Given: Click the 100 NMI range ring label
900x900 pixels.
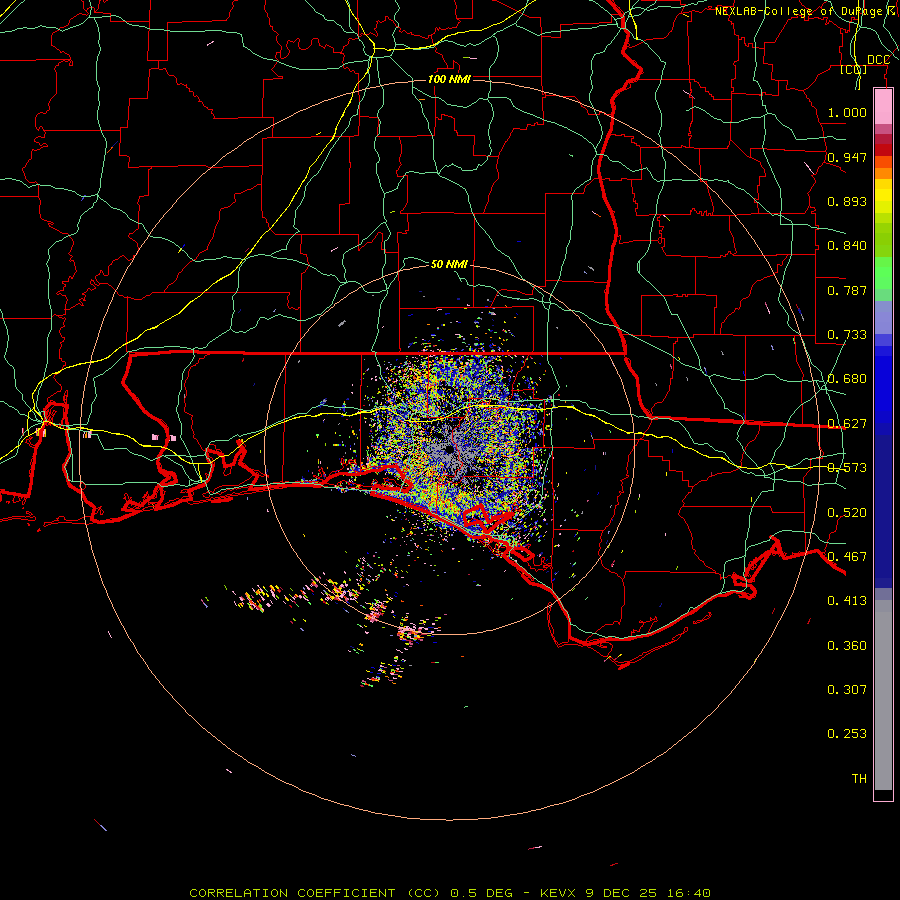Looking at the screenshot, I should tap(449, 79).
